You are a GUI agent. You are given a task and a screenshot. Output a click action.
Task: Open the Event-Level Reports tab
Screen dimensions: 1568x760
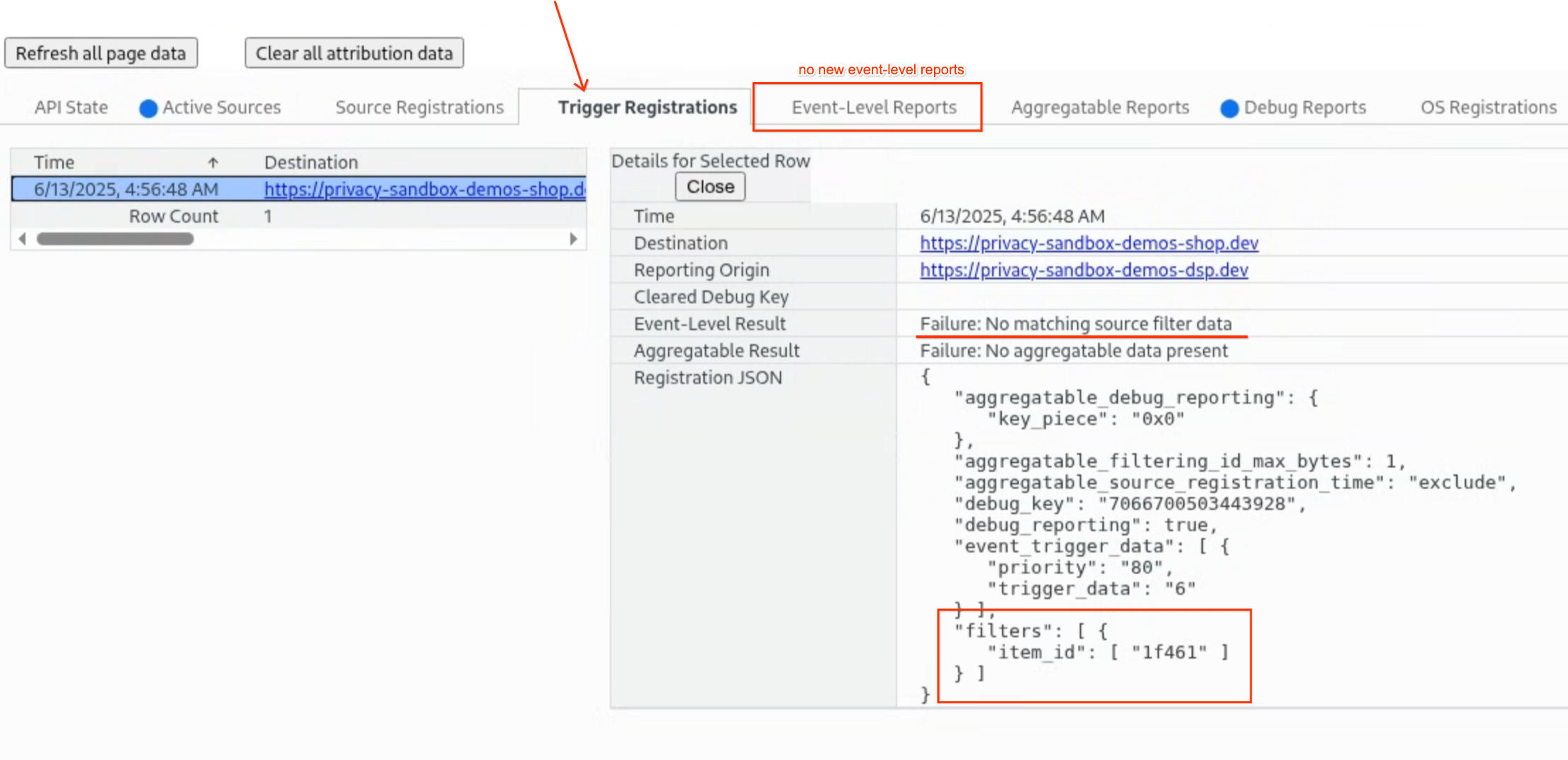point(873,108)
